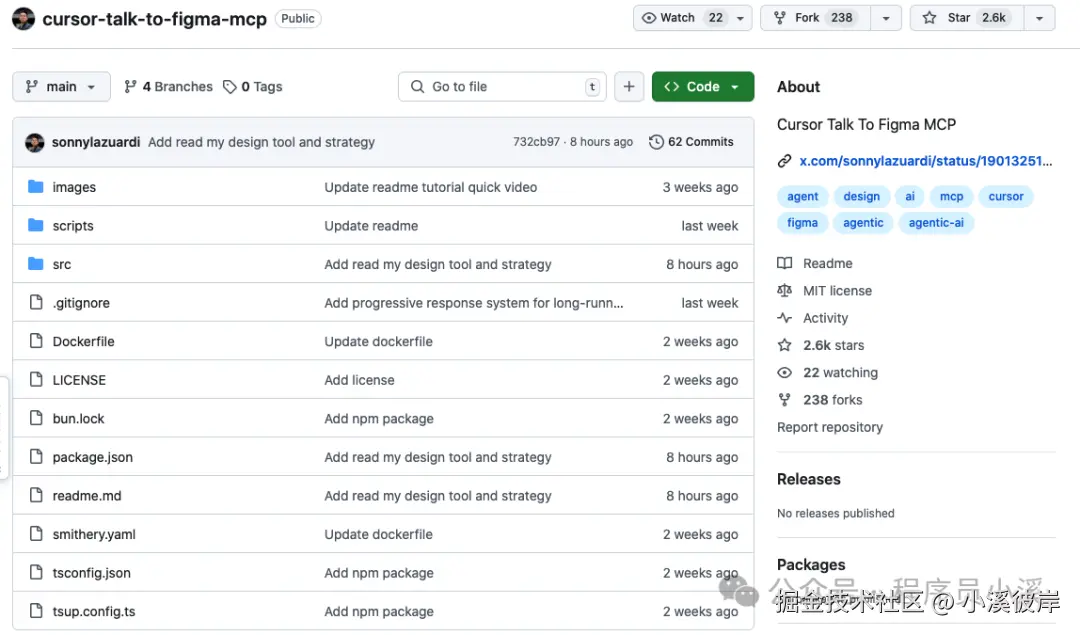Click the Dockerfile file icon
The image size is (1080, 635).
click(x=36, y=341)
